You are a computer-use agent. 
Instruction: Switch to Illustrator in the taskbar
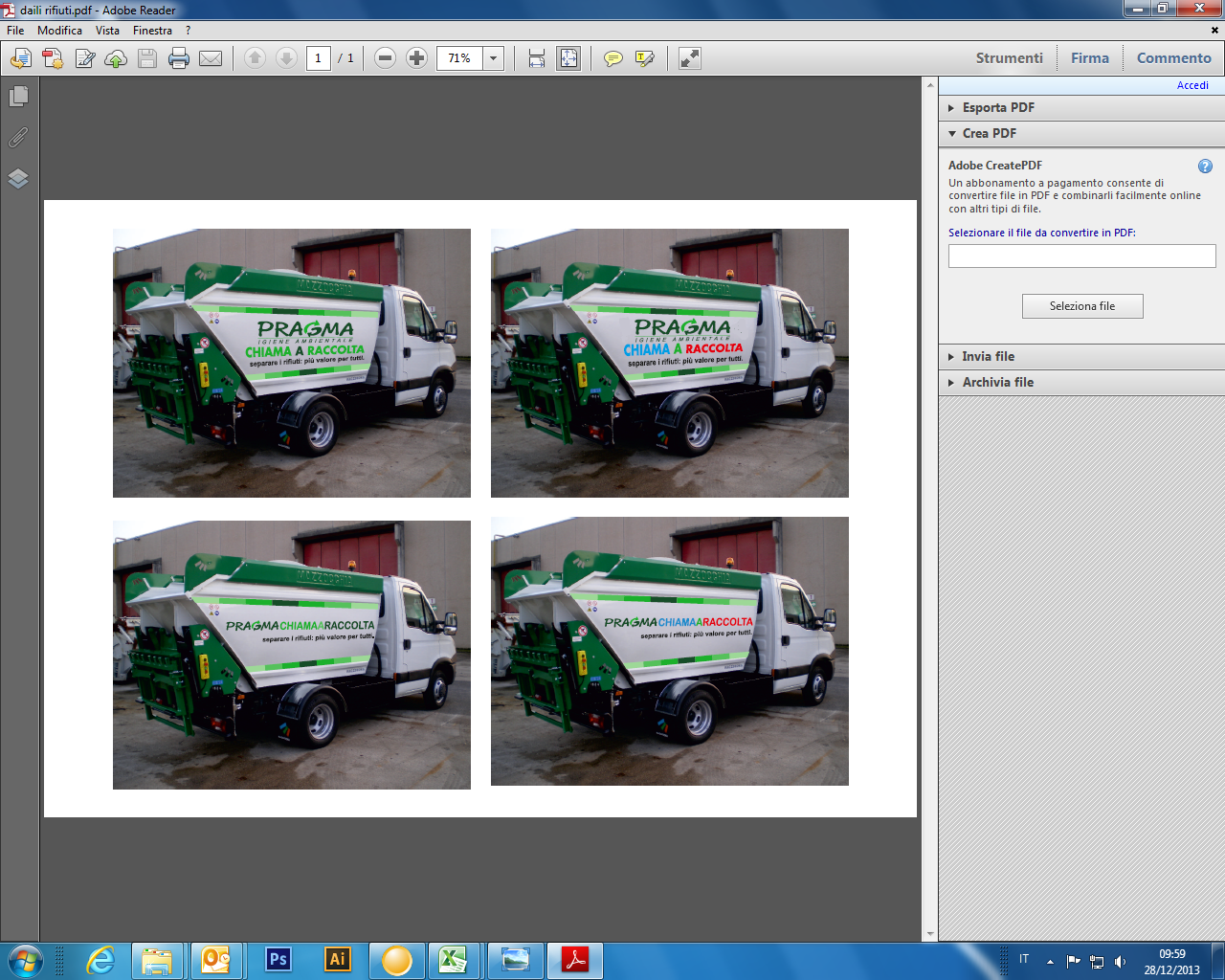[x=337, y=960]
